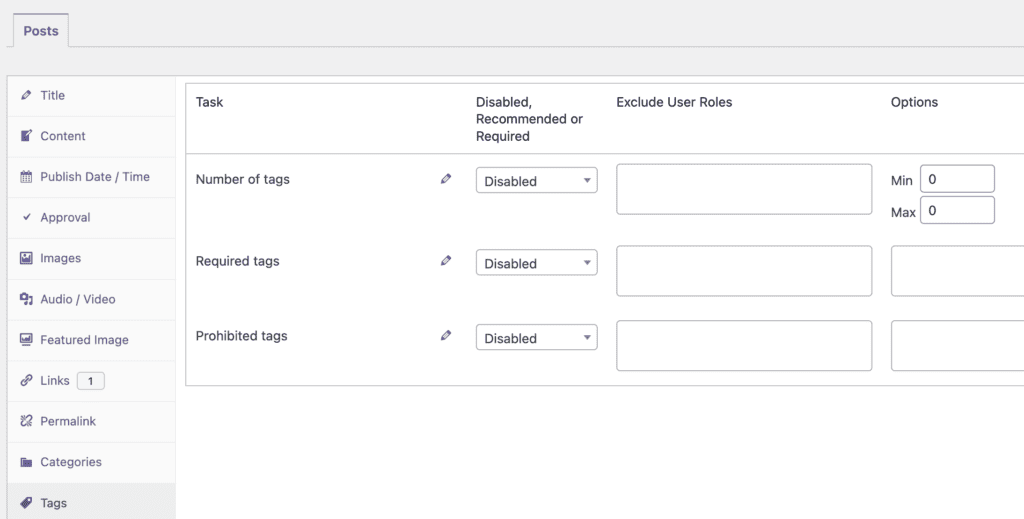Open the Title settings section
The height and width of the screenshot is (519, 1024).
pos(52,96)
